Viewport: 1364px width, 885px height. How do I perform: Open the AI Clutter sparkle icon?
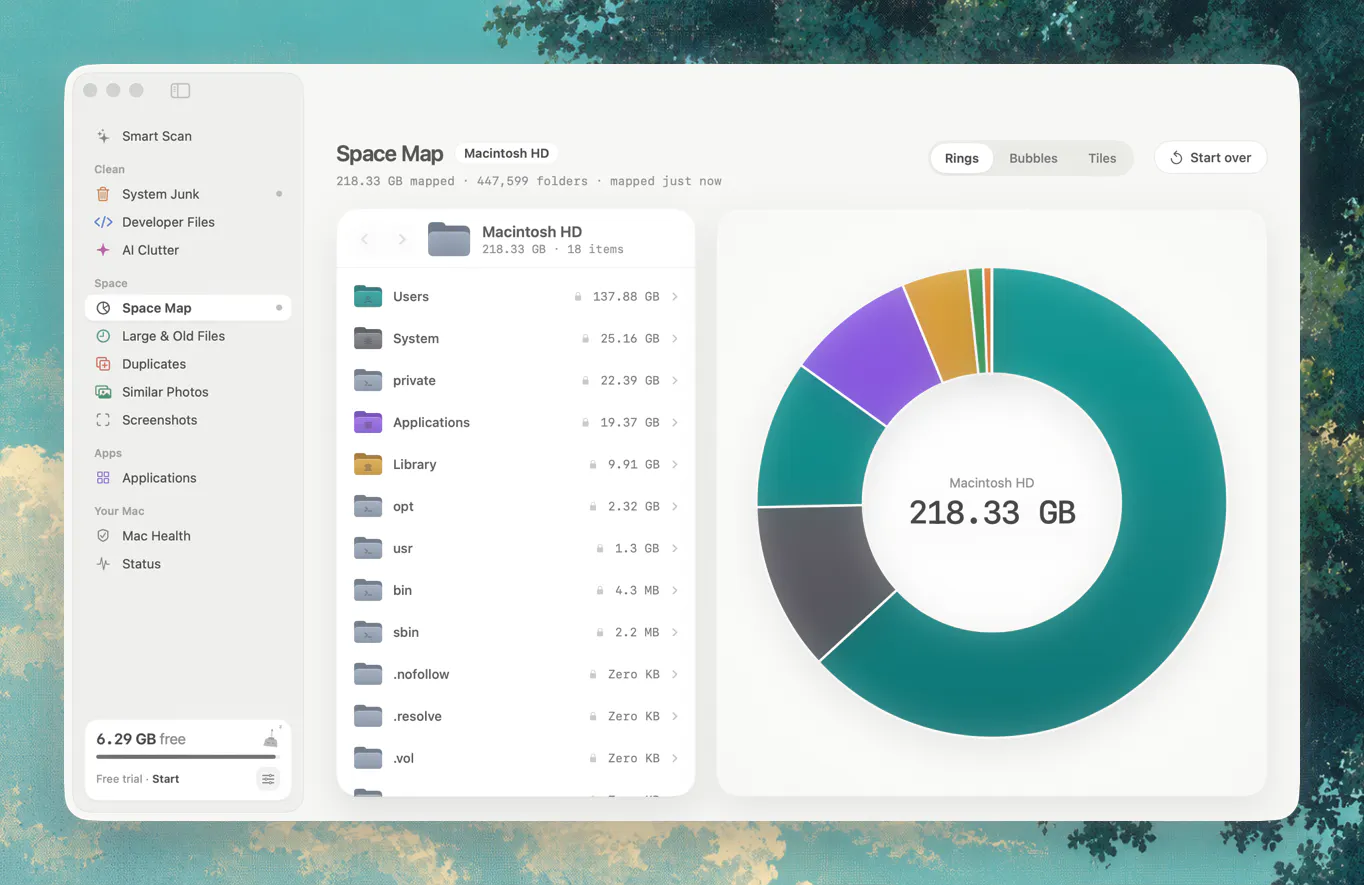click(103, 250)
